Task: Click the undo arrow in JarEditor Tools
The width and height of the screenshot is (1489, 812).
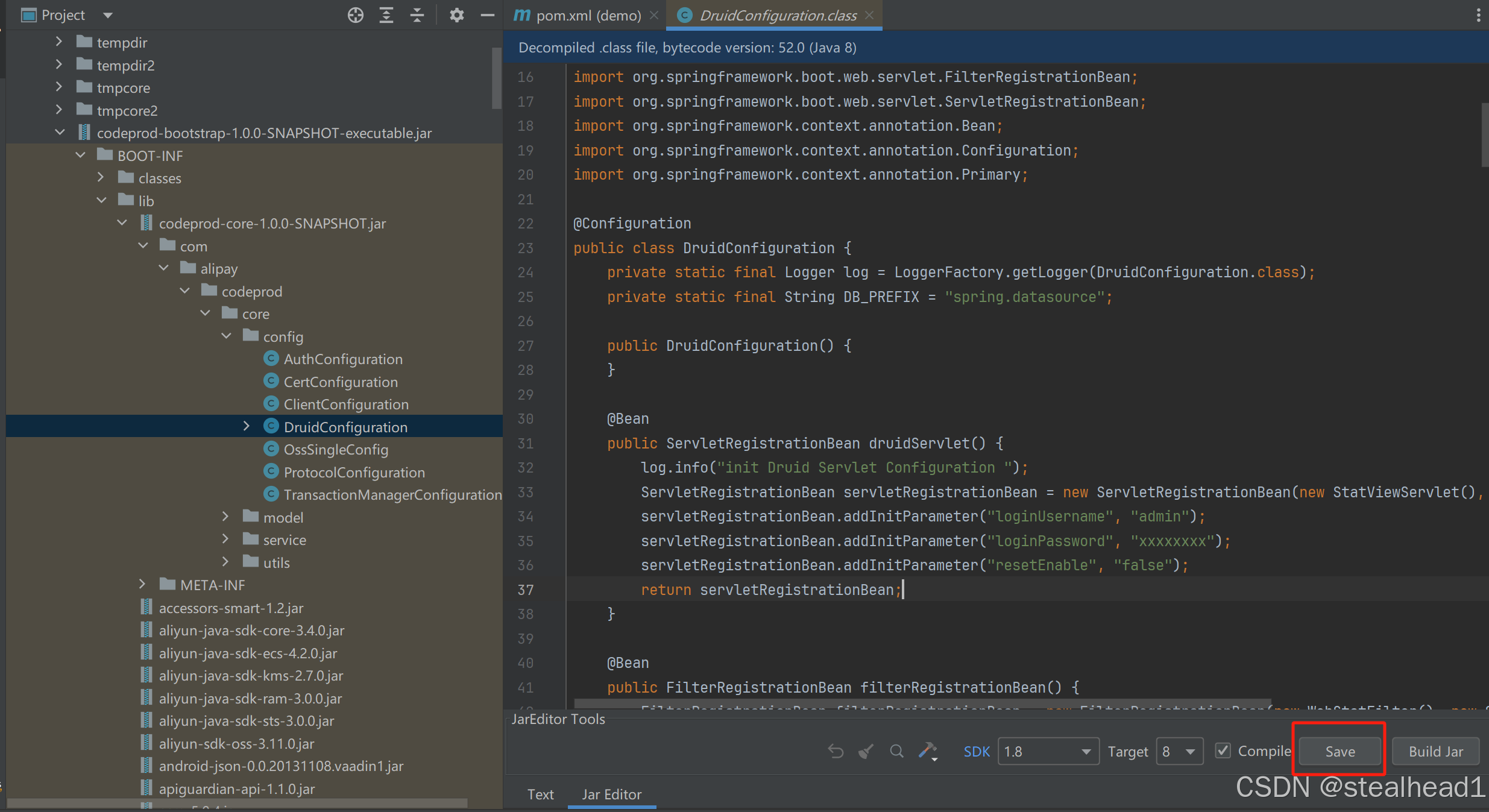Action: tap(836, 751)
